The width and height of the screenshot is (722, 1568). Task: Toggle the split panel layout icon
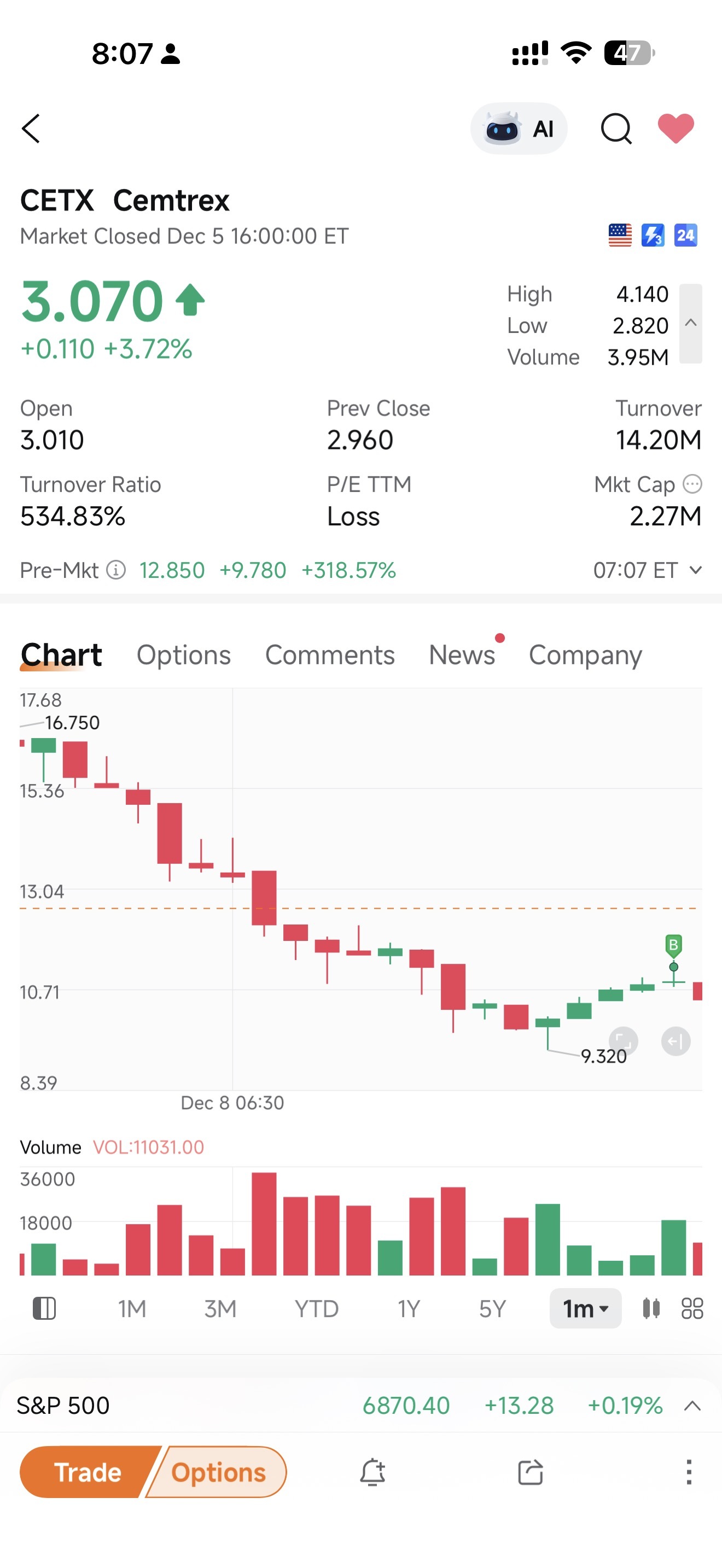pos(44,1308)
